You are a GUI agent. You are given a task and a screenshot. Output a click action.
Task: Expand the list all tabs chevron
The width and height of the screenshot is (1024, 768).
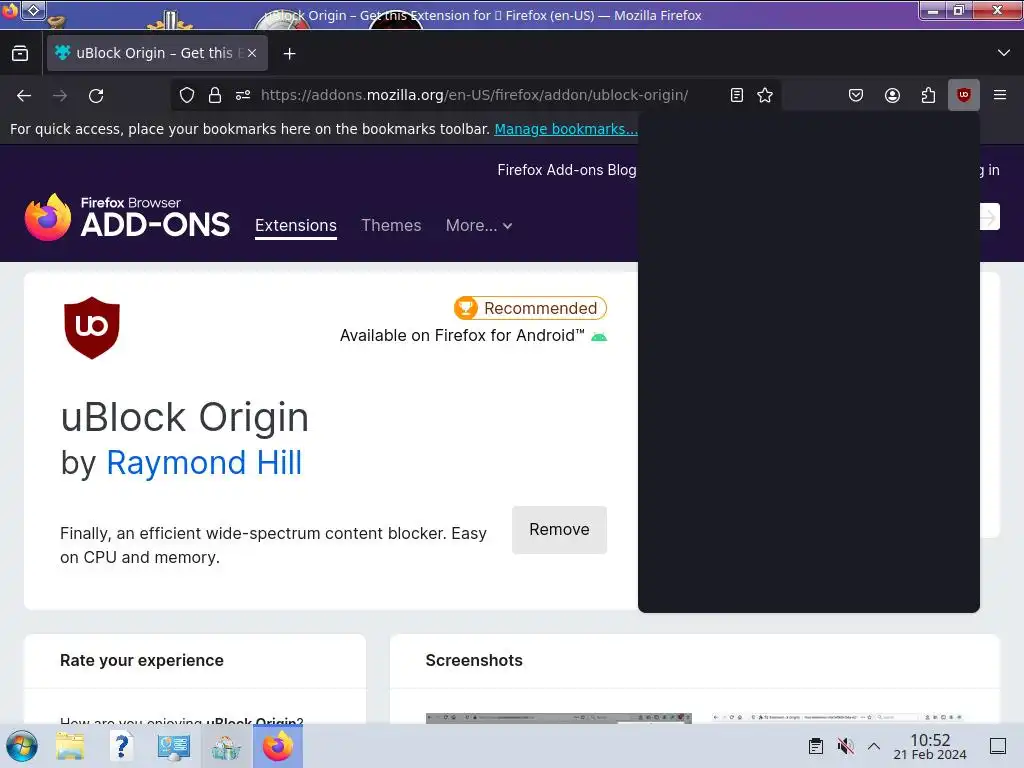1004,53
